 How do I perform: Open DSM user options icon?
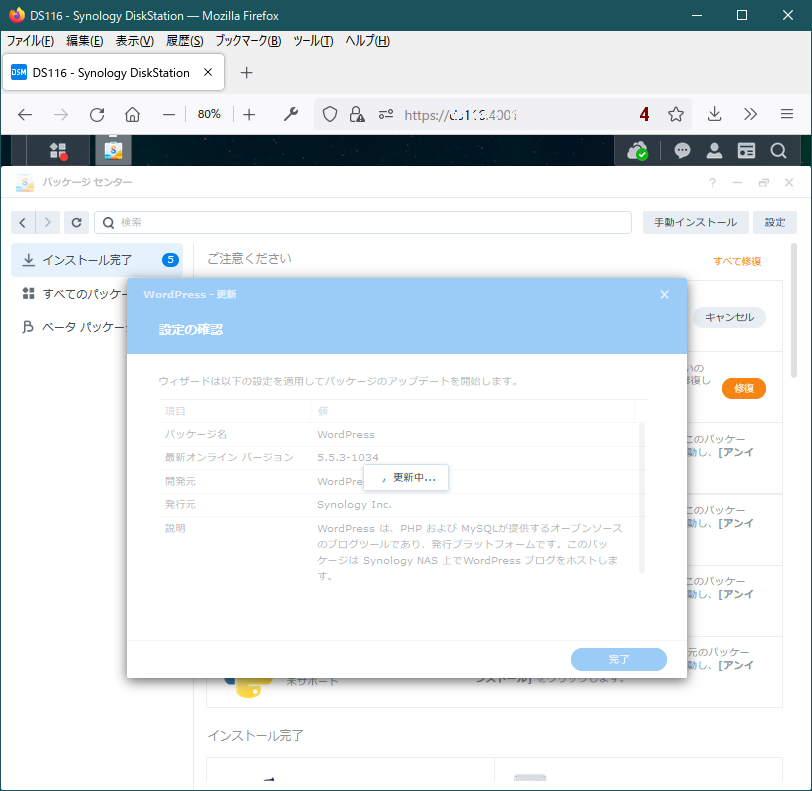714,151
